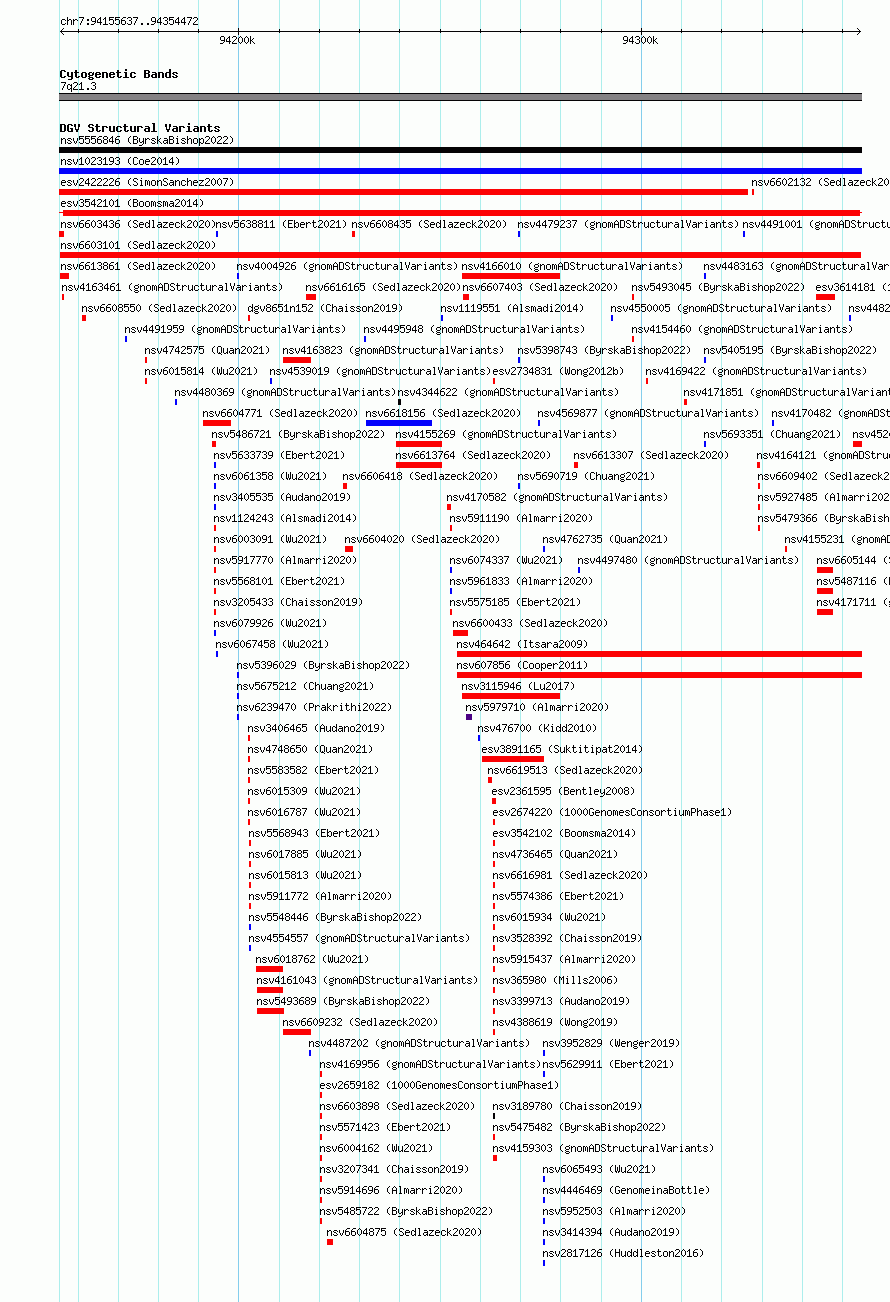Click the nsv4497480 (gnomADStructuralVariants) label
890x1302 pixels.
tap(688, 560)
